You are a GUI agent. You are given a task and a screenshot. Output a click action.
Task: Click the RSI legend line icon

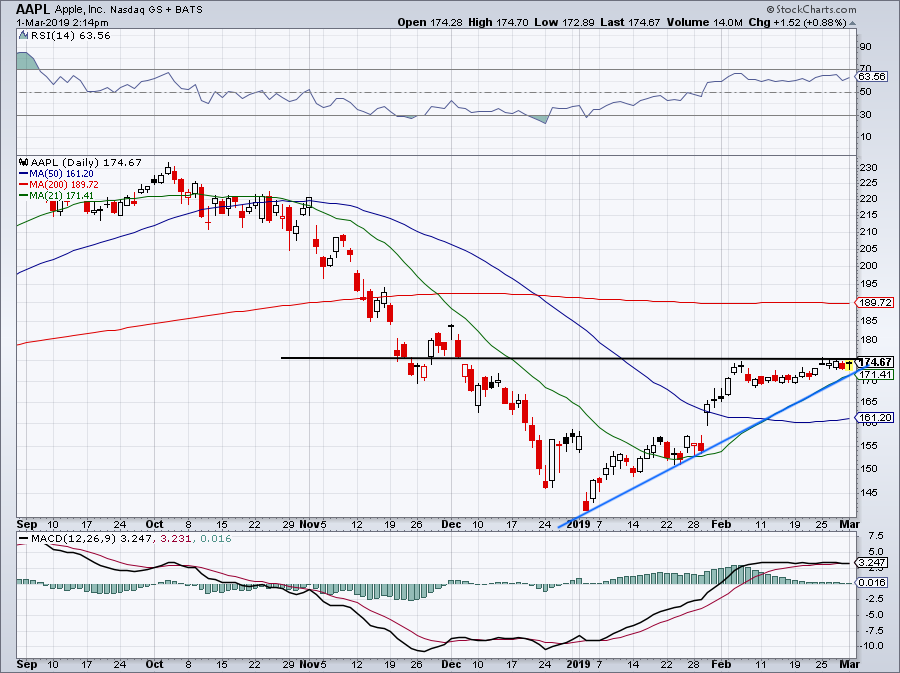click(x=24, y=36)
